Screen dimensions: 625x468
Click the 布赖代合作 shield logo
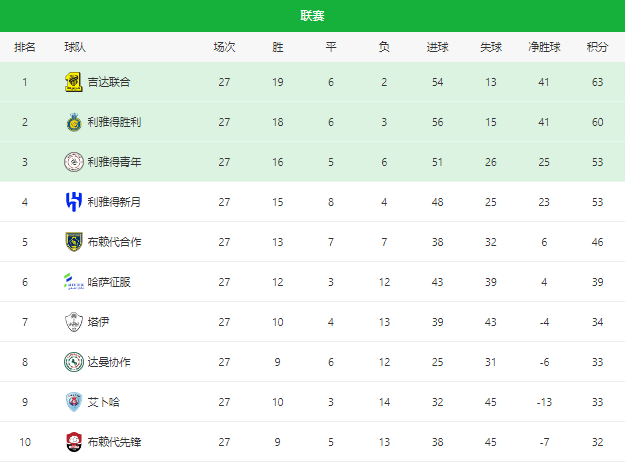[74, 242]
